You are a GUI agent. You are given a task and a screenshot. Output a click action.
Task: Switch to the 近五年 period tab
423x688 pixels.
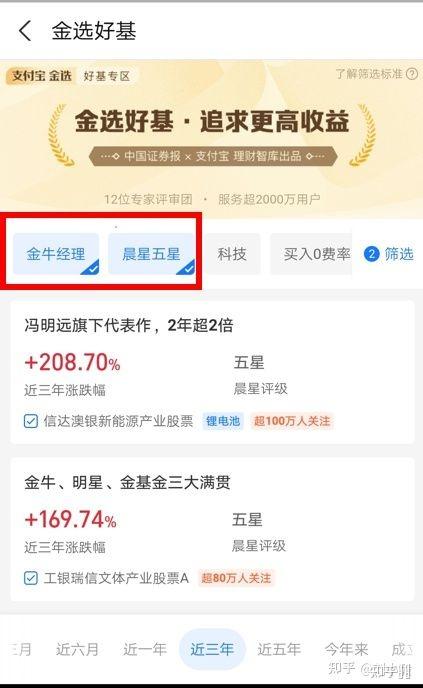click(279, 649)
